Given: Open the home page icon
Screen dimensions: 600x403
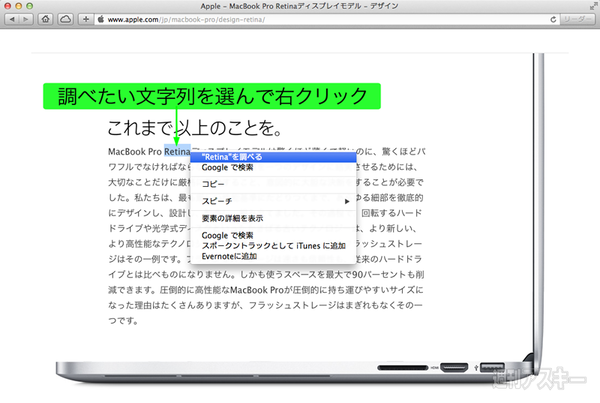Looking at the screenshot, I should click(x=46, y=19).
